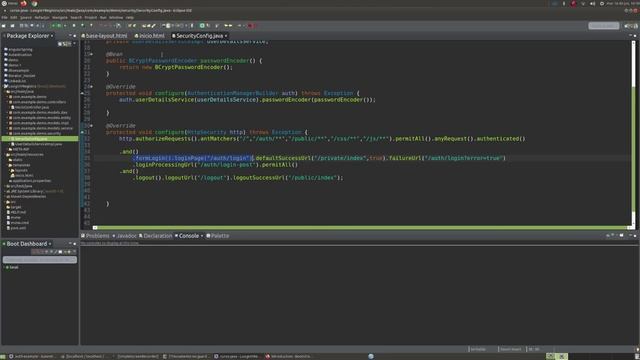Image resolution: width=640 pixels, height=360 pixels.
Task: Click the Smart Insert status bar entry
Action: [510, 349]
